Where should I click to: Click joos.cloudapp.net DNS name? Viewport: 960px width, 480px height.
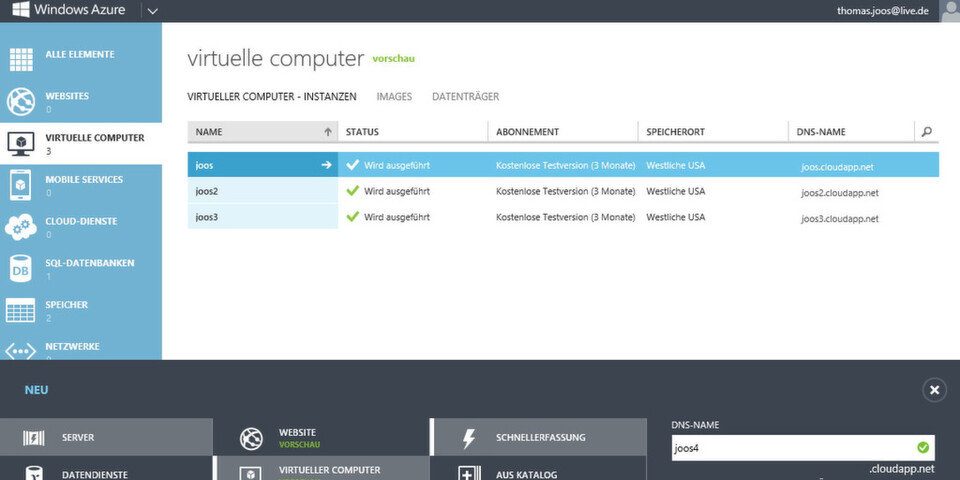pyautogui.click(x=837, y=167)
